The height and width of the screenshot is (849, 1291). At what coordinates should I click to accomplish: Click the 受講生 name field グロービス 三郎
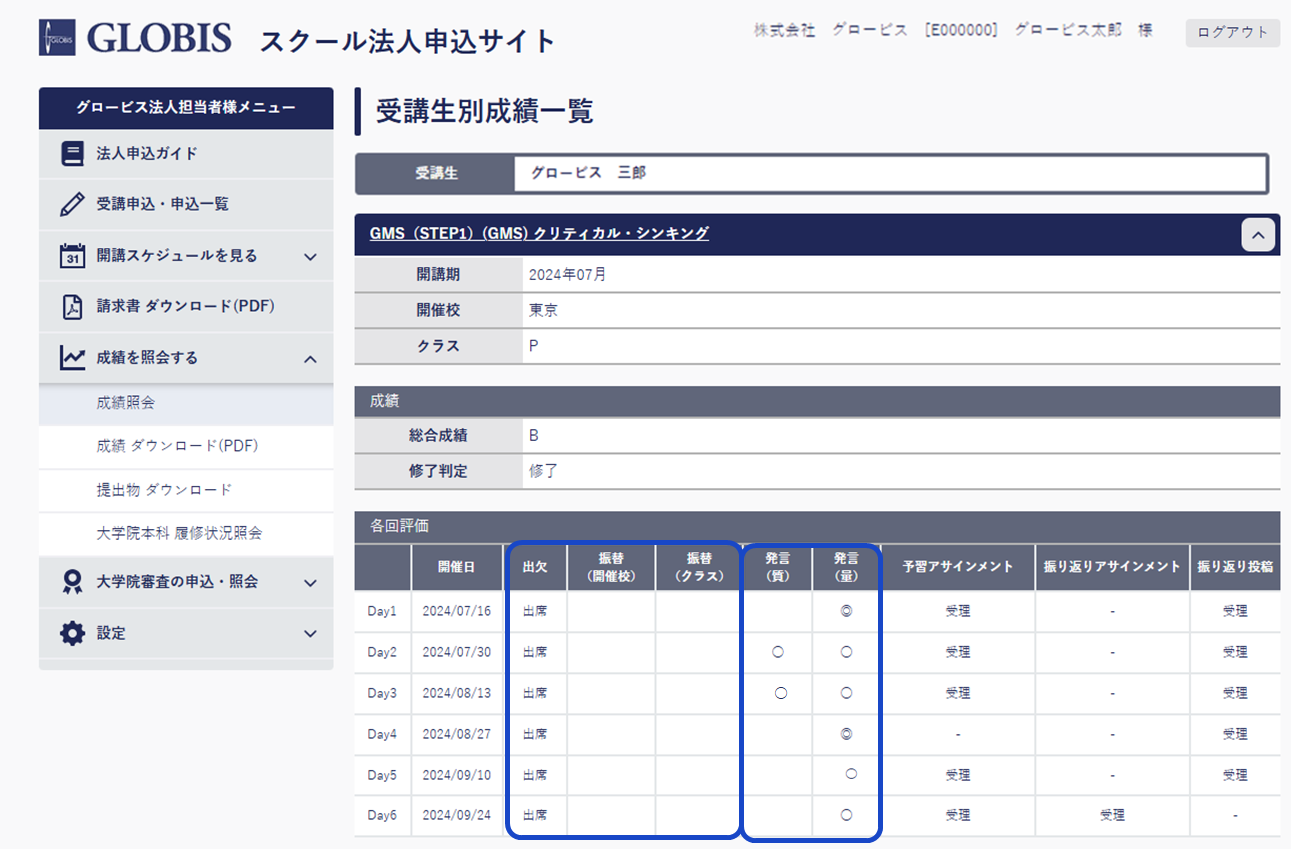click(890, 174)
